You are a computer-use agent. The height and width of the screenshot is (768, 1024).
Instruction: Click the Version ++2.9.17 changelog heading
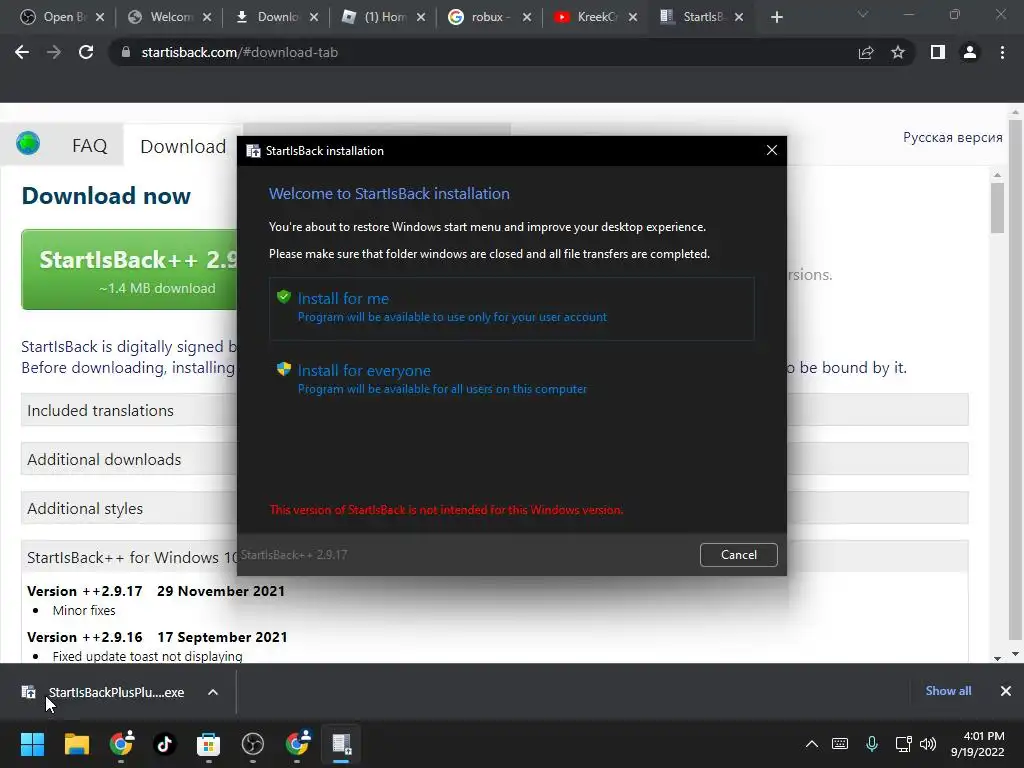(155, 591)
